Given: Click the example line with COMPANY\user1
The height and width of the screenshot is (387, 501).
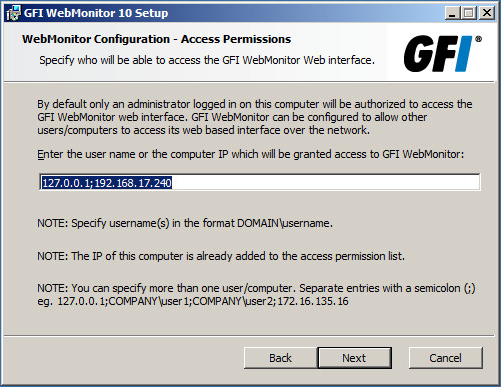Looking at the screenshot, I should click(193, 301).
